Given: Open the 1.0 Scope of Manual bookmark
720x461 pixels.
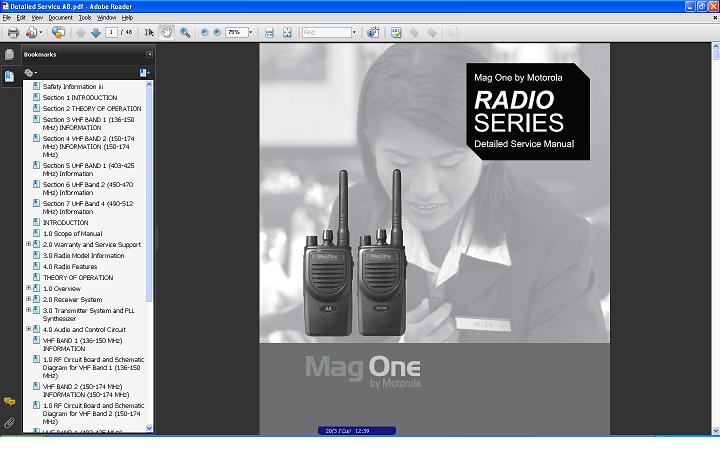Looking at the screenshot, I should [73, 233].
